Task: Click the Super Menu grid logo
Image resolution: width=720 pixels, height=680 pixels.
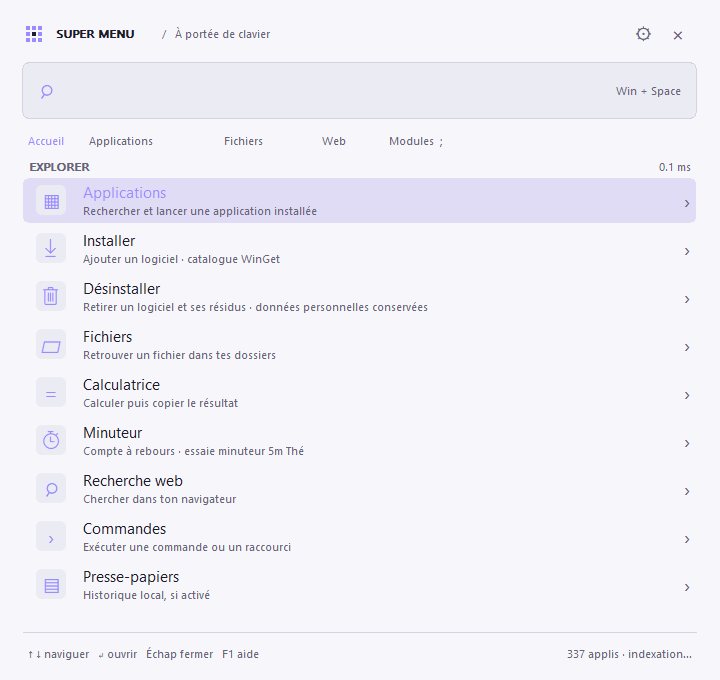Action: click(x=34, y=34)
